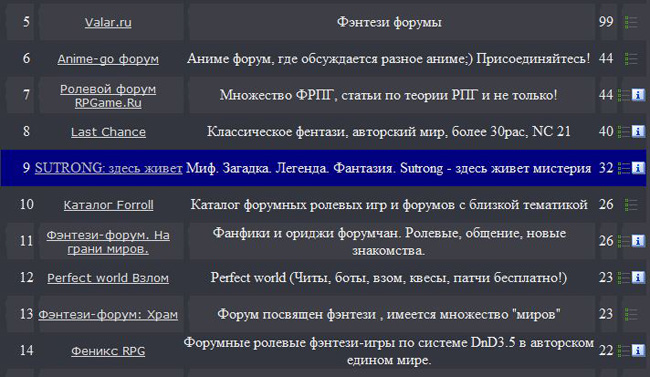Click description 'Фанфики и ориджи форумчан'
Image resolution: width=650 pixels, height=377 pixels.
coord(389,241)
